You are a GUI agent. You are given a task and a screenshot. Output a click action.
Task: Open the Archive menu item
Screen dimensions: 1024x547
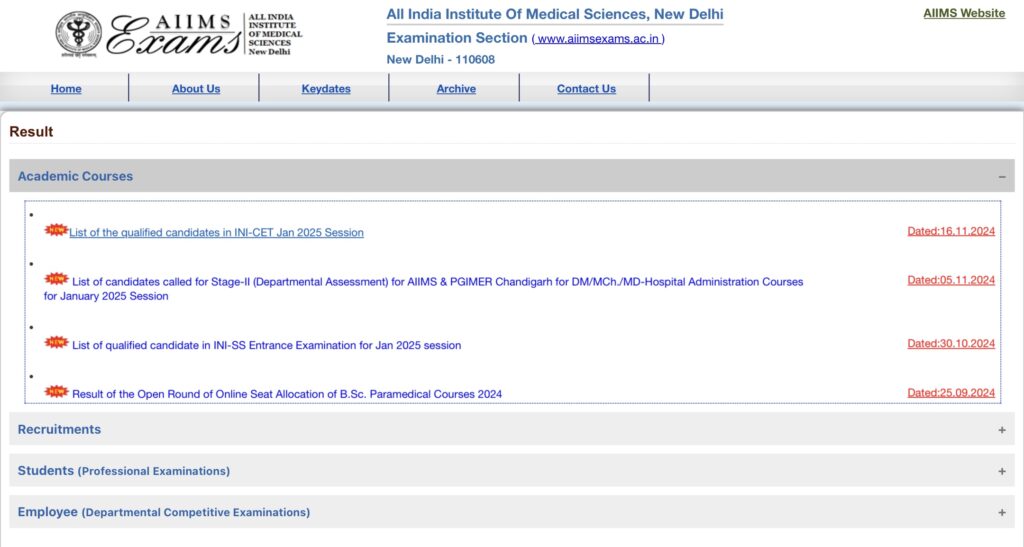point(456,89)
